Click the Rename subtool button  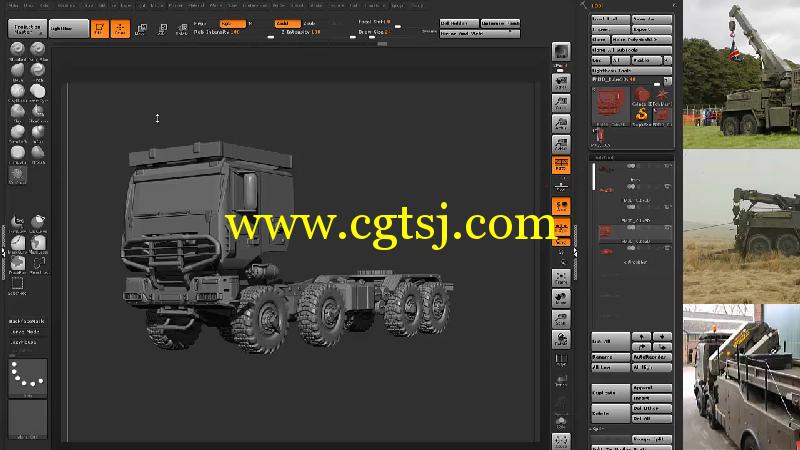611,357
